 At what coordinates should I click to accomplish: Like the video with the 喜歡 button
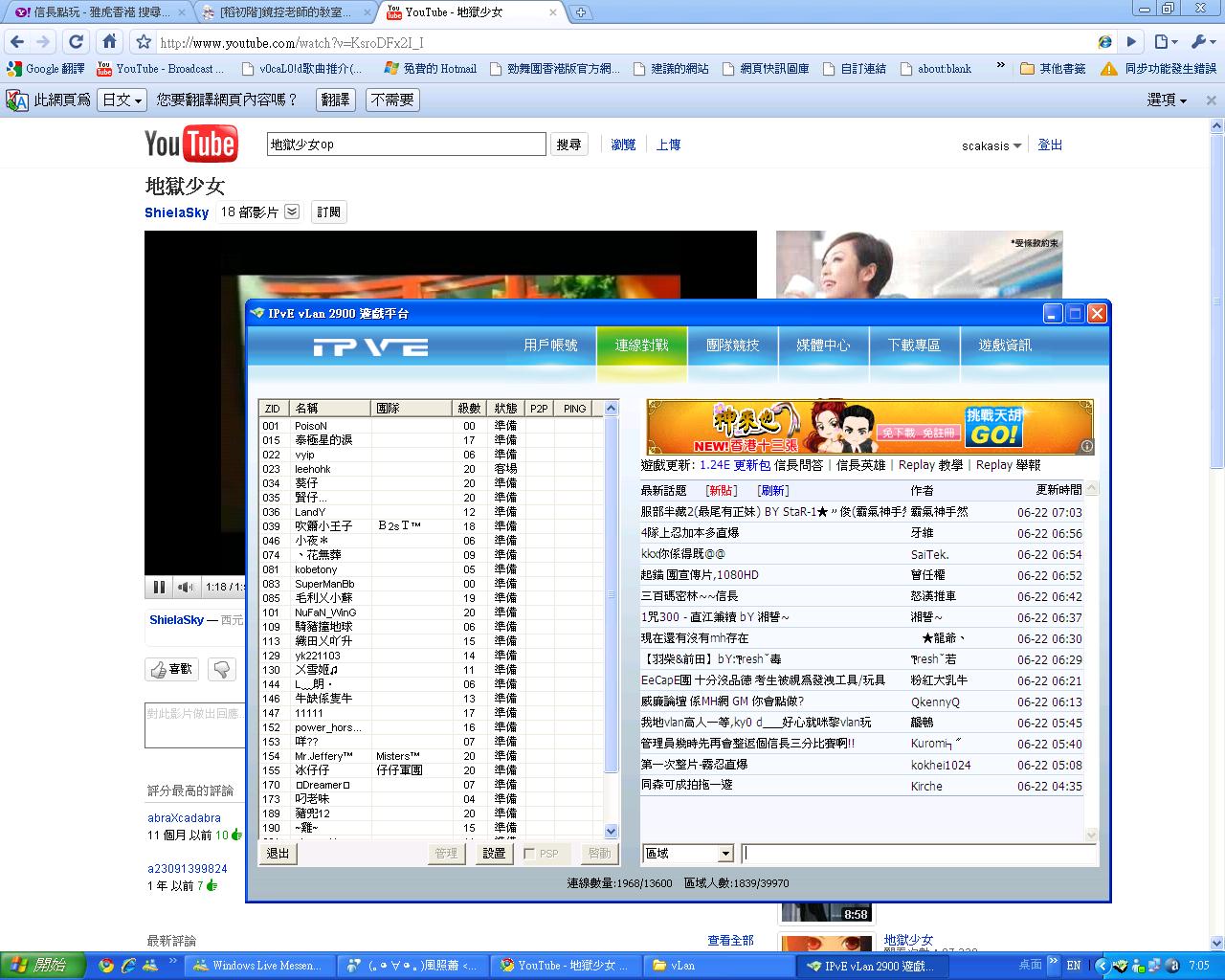[171, 669]
